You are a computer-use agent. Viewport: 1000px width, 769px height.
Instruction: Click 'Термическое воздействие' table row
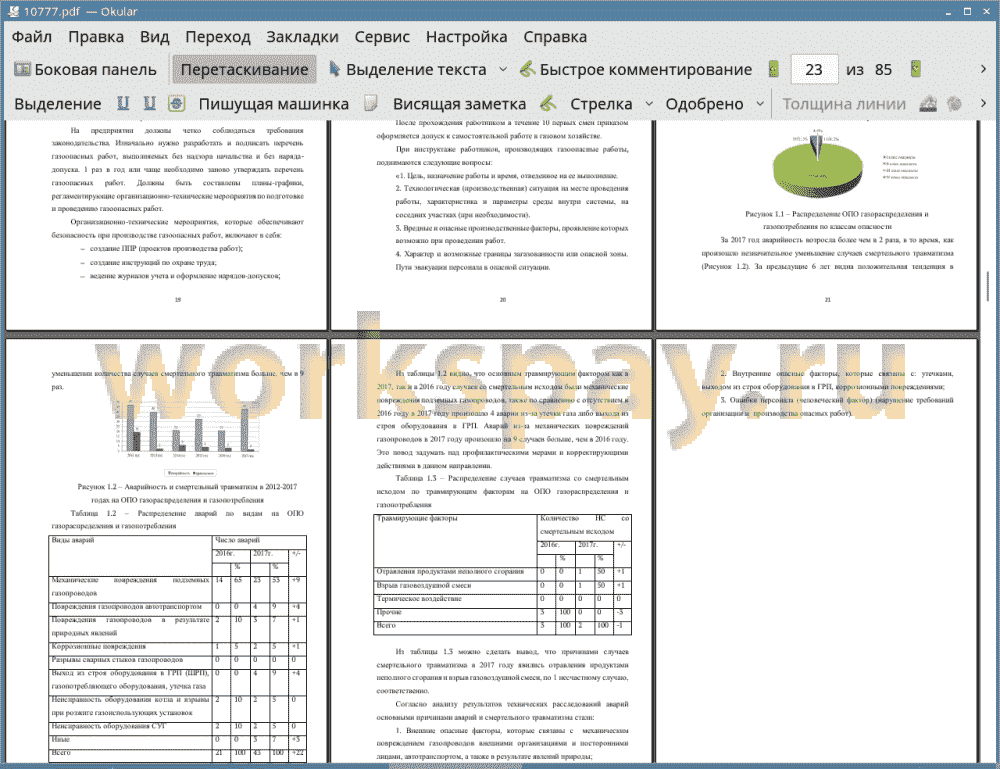(x=503, y=599)
